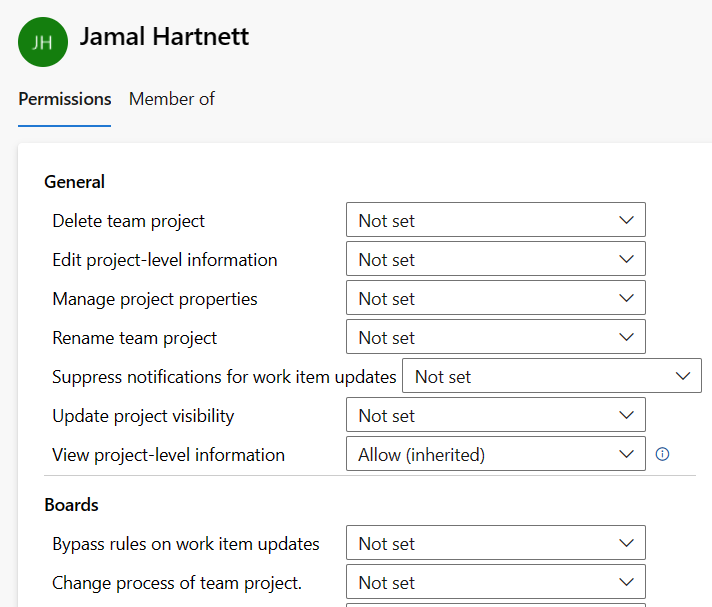Click Suppress notifications for work item updates label
This screenshot has height=607, width=712.
click(224, 377)
